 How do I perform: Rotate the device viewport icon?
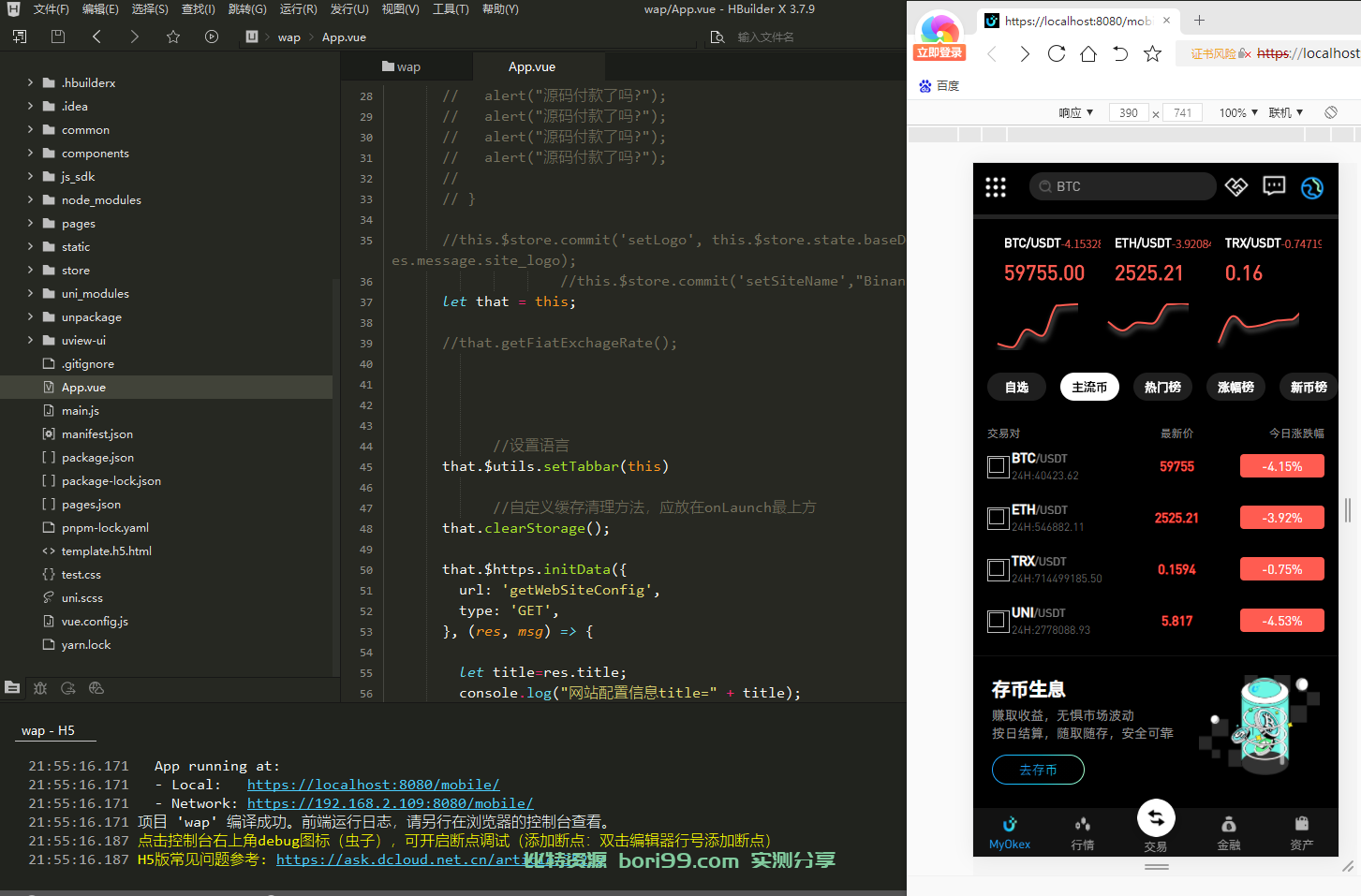click(x=1331, y=112)
